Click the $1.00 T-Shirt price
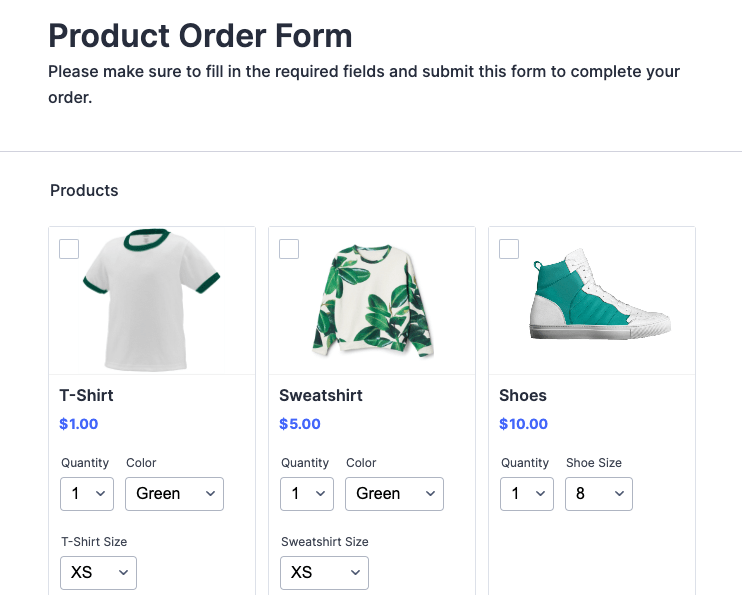This screenshot has width=742, height=595. [79, 424]
